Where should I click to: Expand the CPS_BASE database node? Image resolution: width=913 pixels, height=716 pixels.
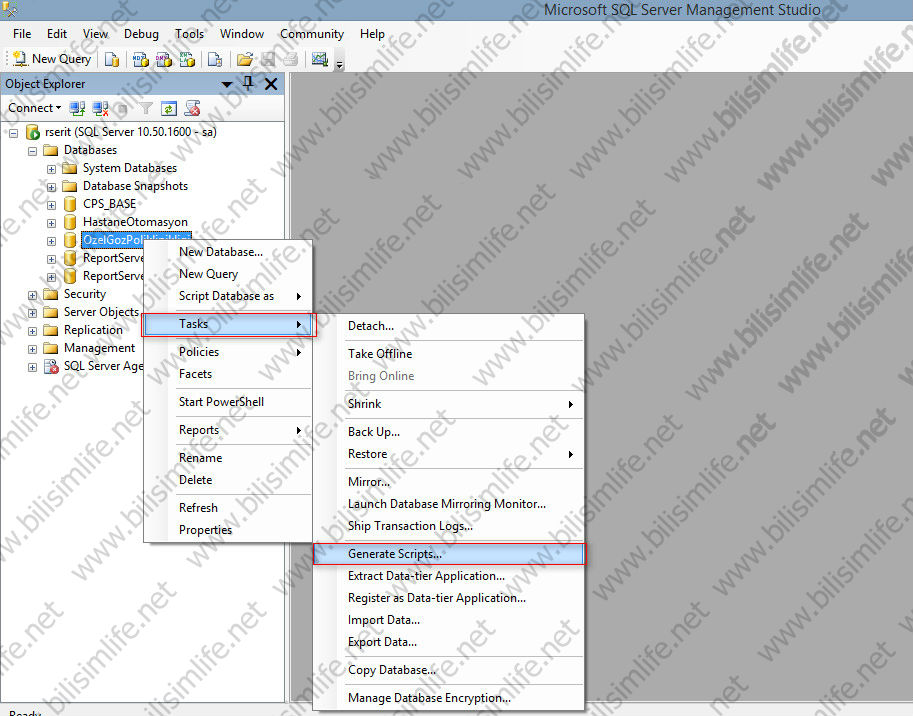[x=51, y=205]
